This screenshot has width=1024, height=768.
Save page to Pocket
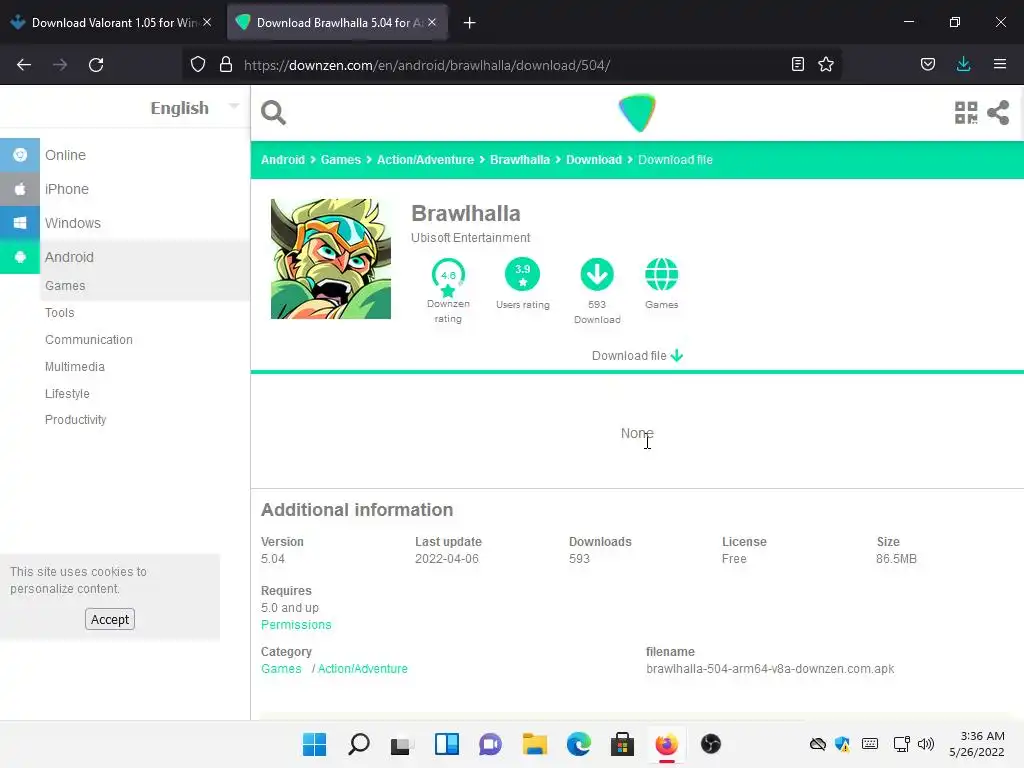click(x=928, y=64)
